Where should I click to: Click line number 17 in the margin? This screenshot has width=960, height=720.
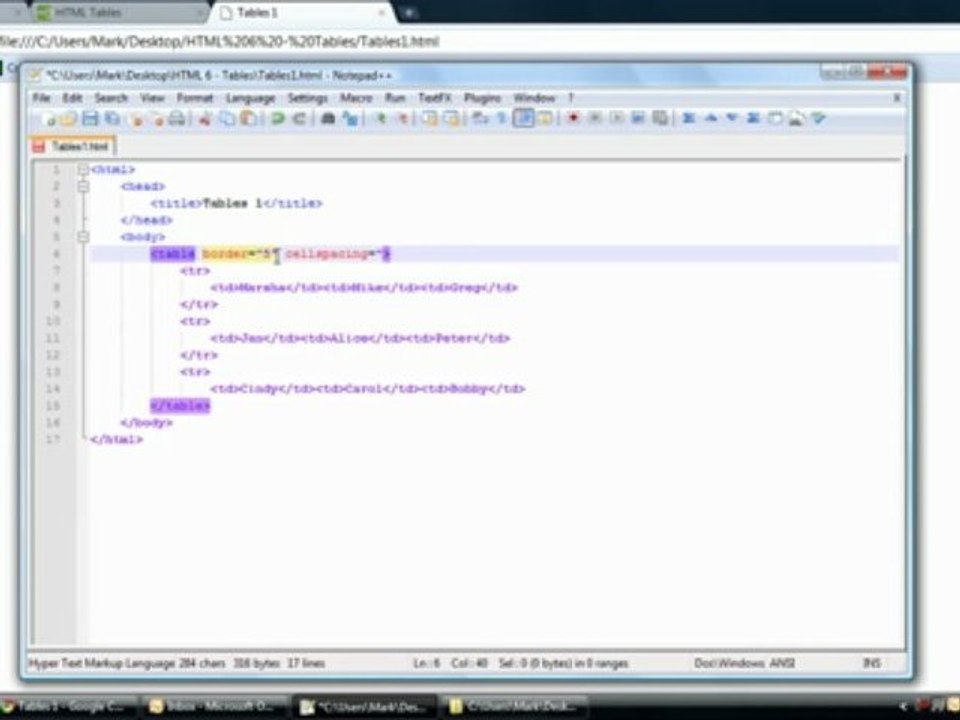[x=53, y=439]
